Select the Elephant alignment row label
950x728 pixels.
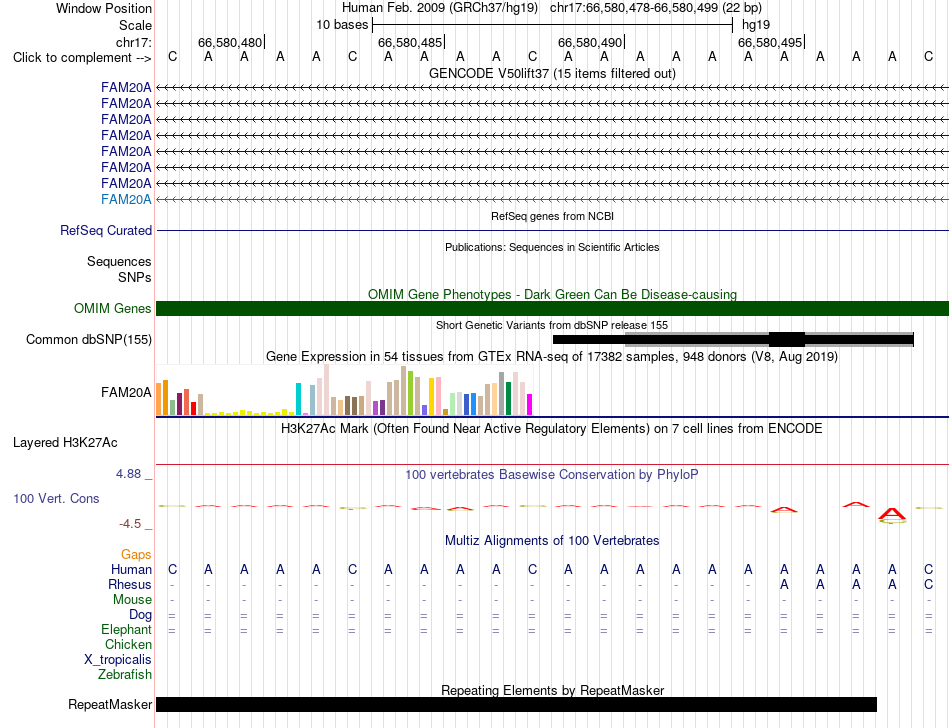[126, 630]
